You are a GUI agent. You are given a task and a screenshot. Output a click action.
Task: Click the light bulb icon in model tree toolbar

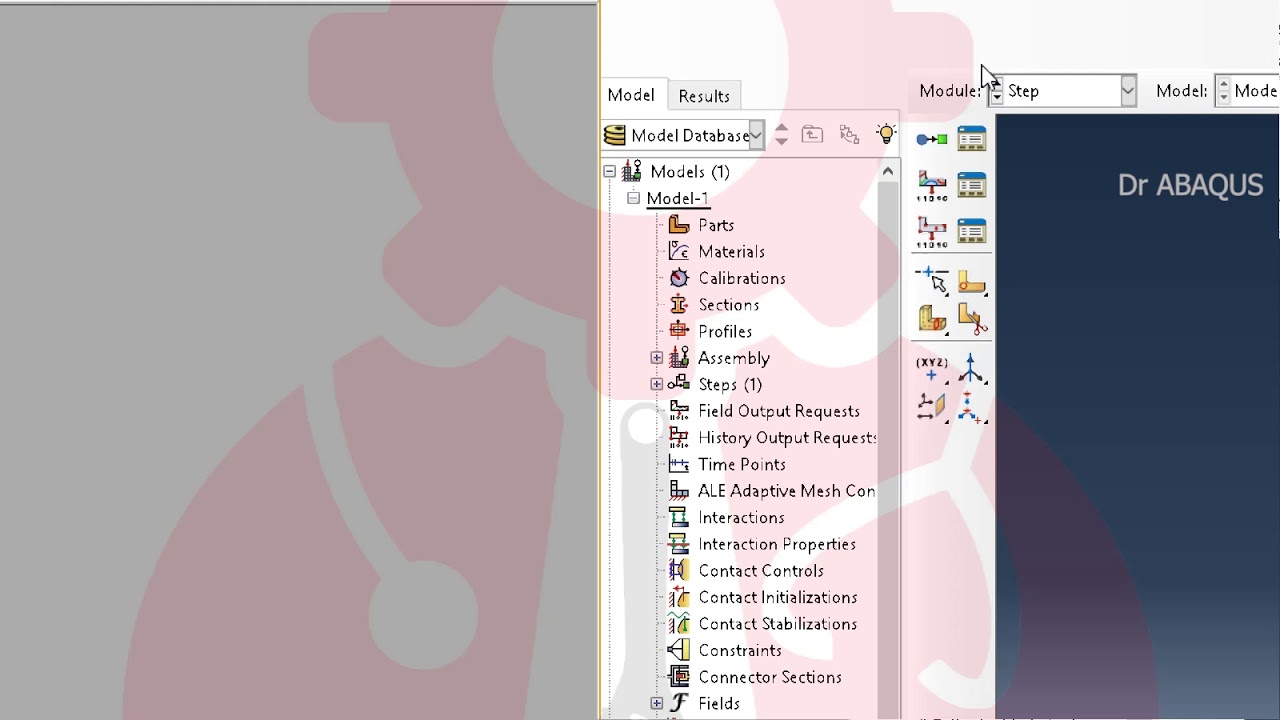tap(886, 134)
